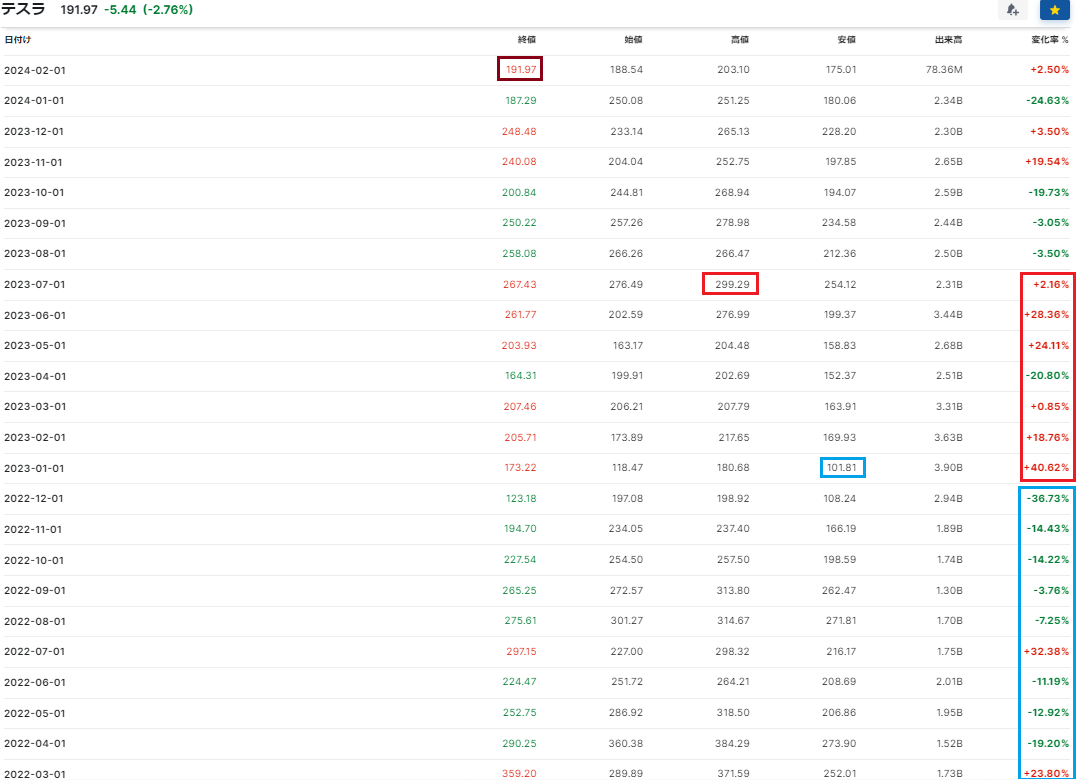Sort by the 出来高 column header

948,40
